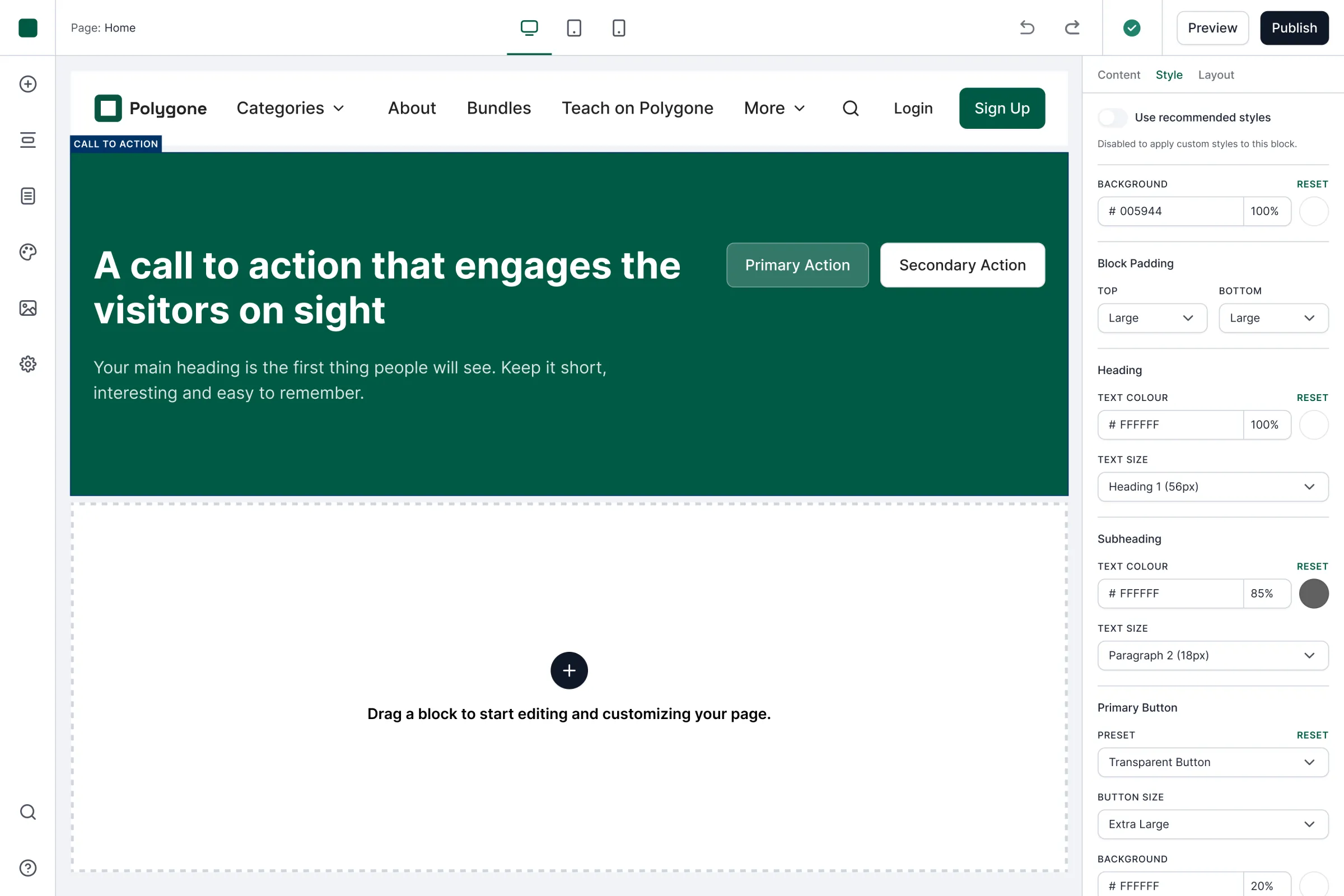Open the pages document icon in sidebar
This screenshot has height=896, width=1344.
coord(27,196)
